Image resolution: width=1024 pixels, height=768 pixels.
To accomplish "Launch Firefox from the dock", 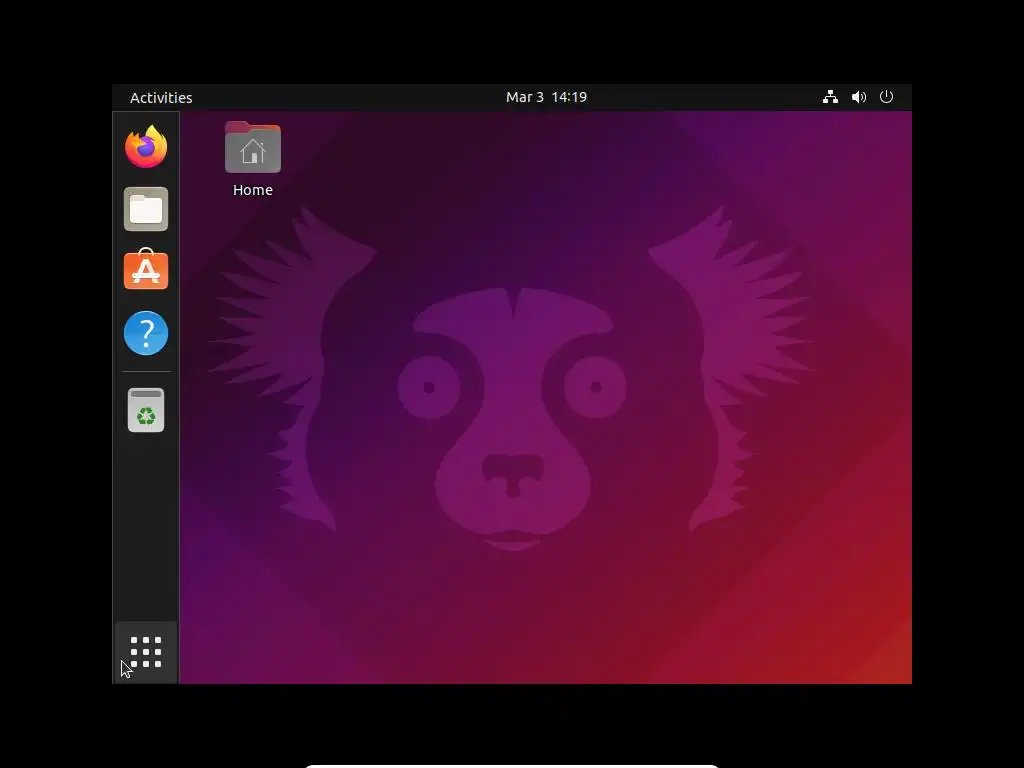I will click(146, 146).
